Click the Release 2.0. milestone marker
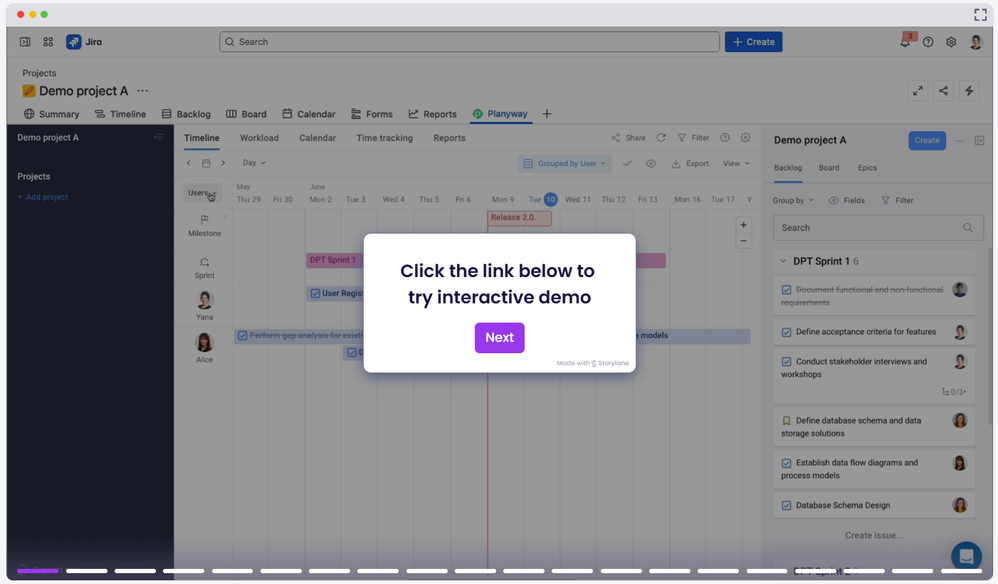Screen dimensions: 998x584 tap(519, 218)
